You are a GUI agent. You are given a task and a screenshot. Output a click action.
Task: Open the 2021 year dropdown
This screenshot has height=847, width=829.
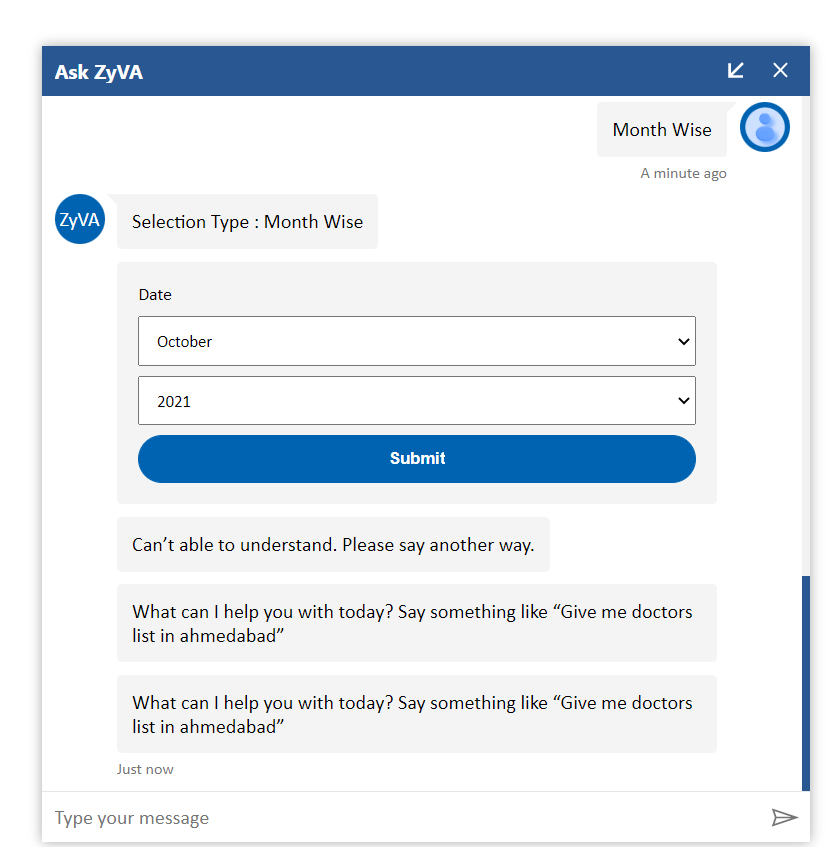[x=416, y=401]
